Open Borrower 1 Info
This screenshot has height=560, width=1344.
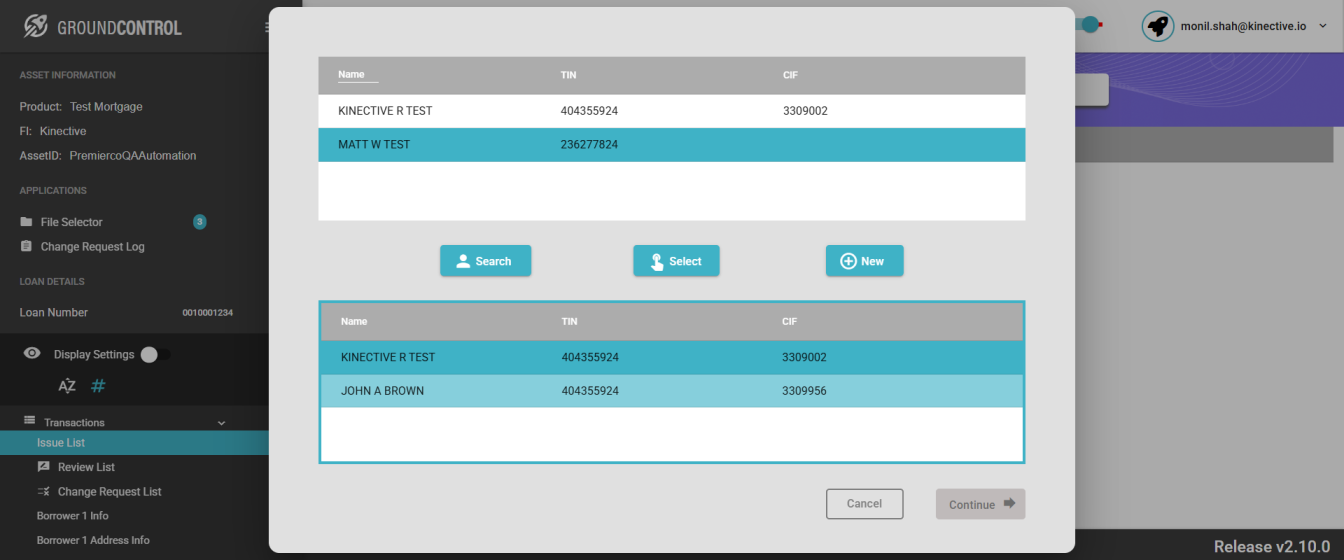(73, 516)
